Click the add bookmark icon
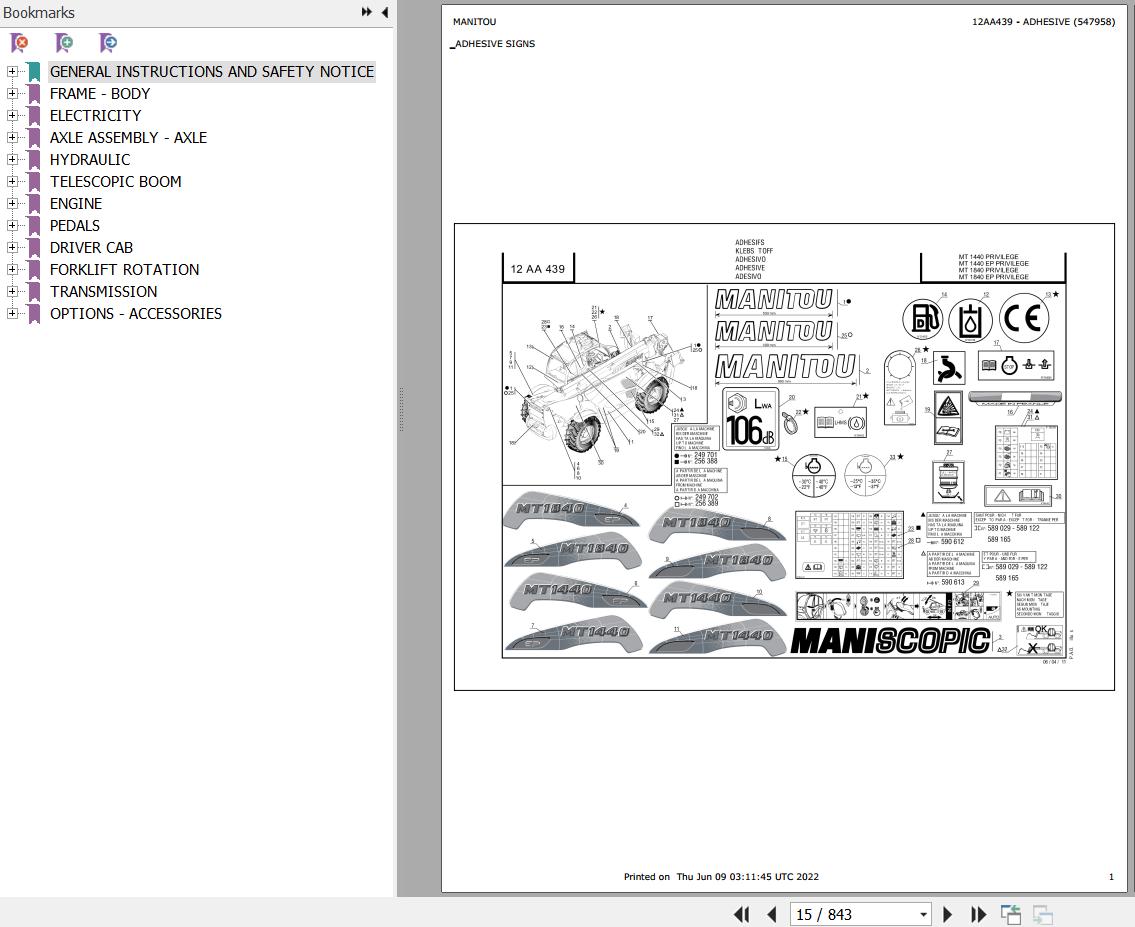Viewport: 1135px width, 927px height. pyautogui.click(x=64, y=43)
